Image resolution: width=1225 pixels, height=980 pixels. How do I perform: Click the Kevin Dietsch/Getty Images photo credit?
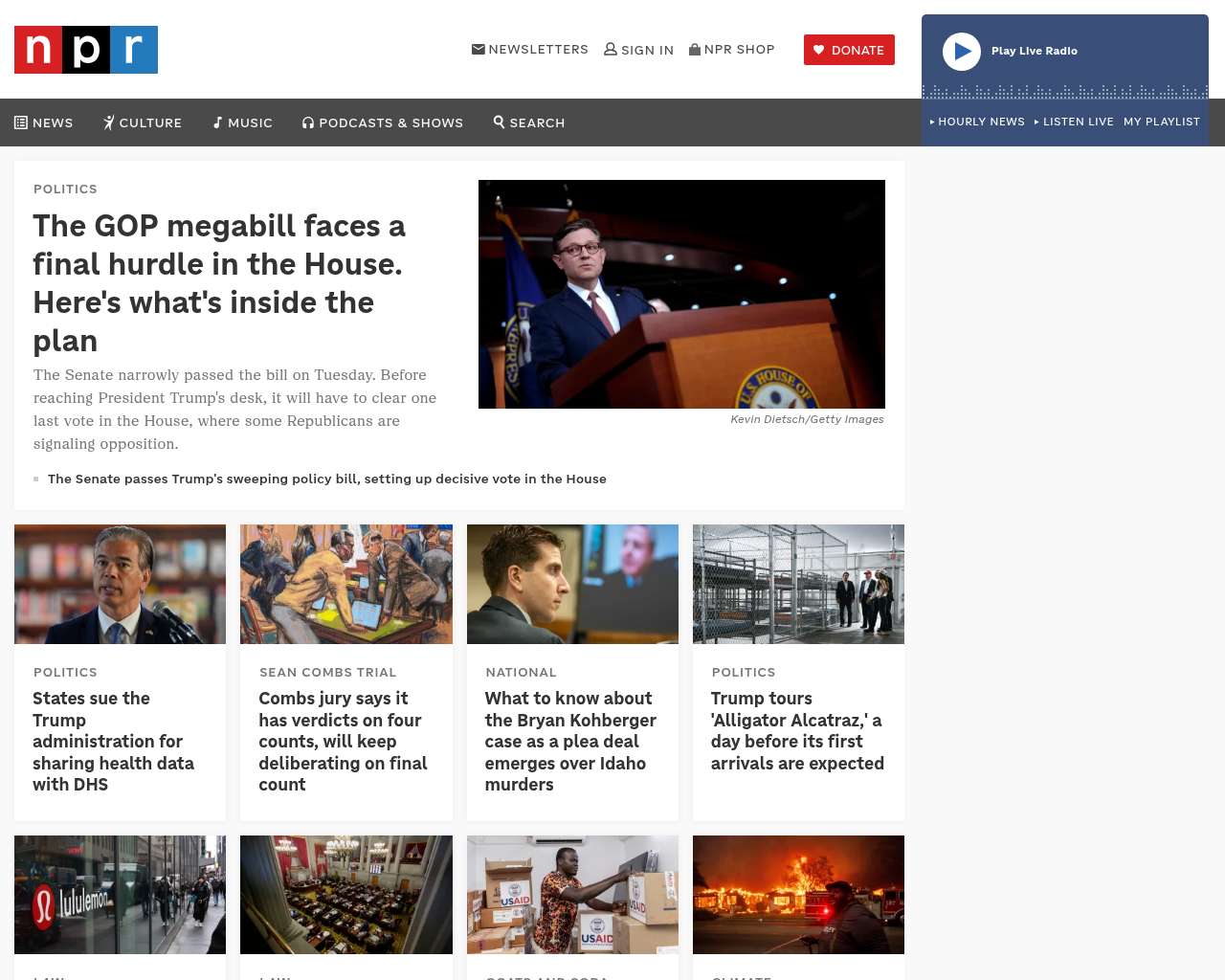coord(807,419)
